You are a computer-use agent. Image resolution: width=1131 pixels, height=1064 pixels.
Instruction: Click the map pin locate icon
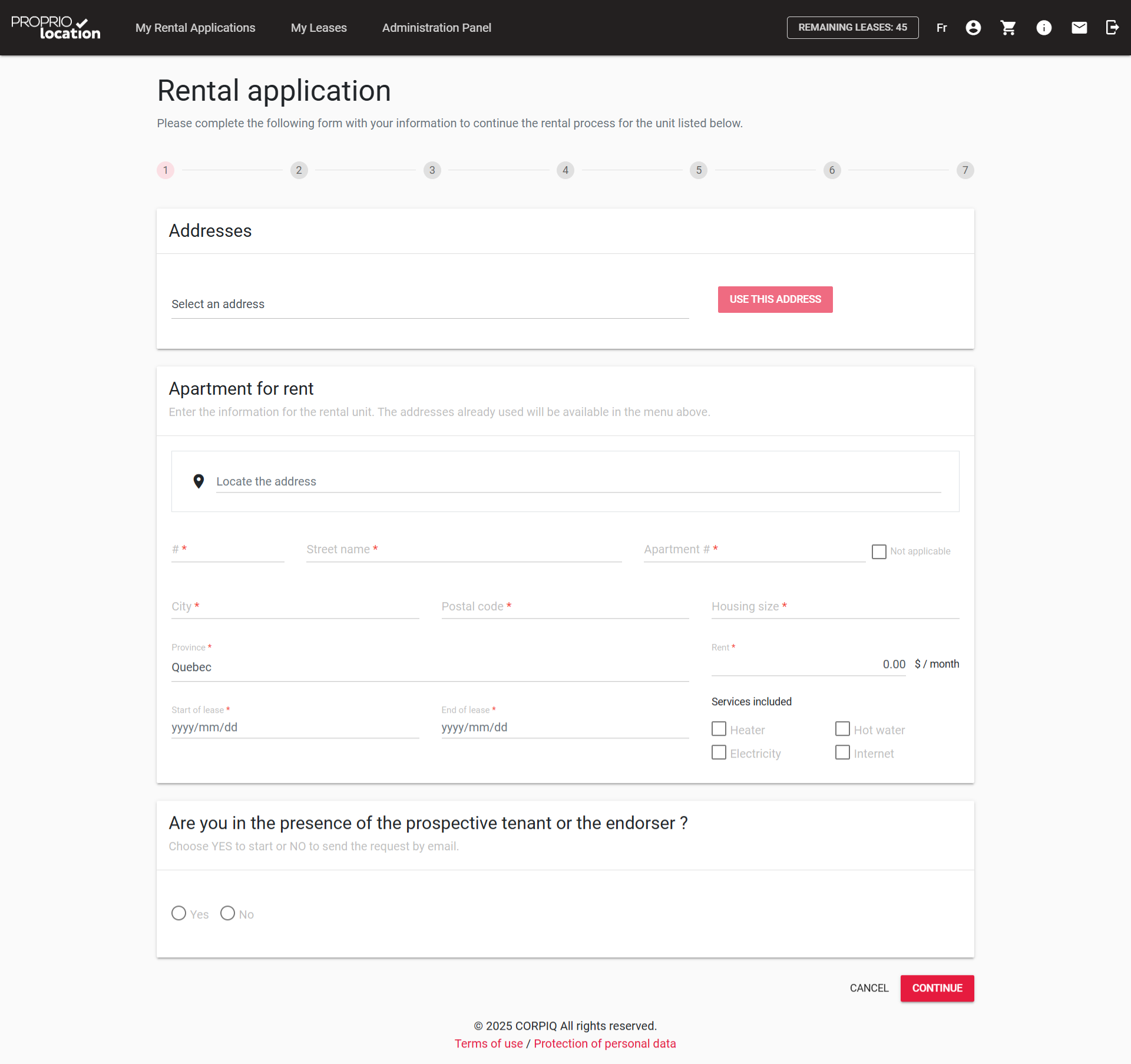tap(199, 481)
